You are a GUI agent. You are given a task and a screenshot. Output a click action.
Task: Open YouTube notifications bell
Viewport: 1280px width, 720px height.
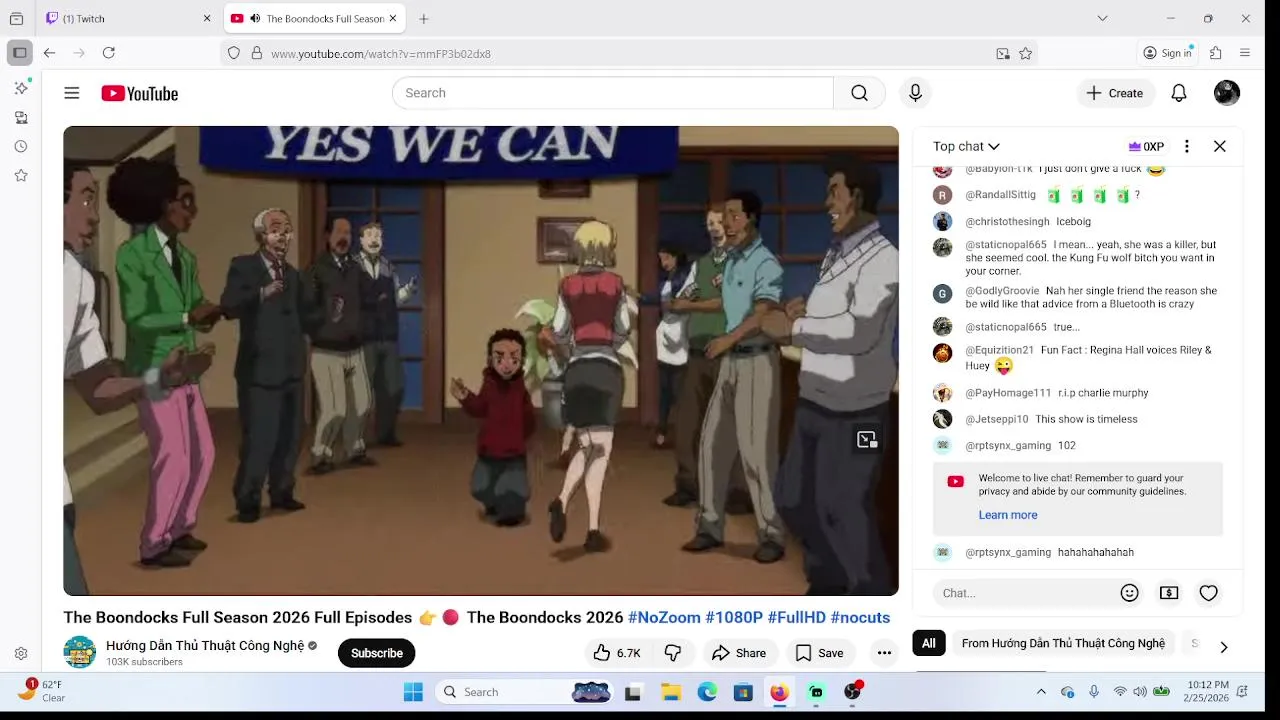(1179, 93)
